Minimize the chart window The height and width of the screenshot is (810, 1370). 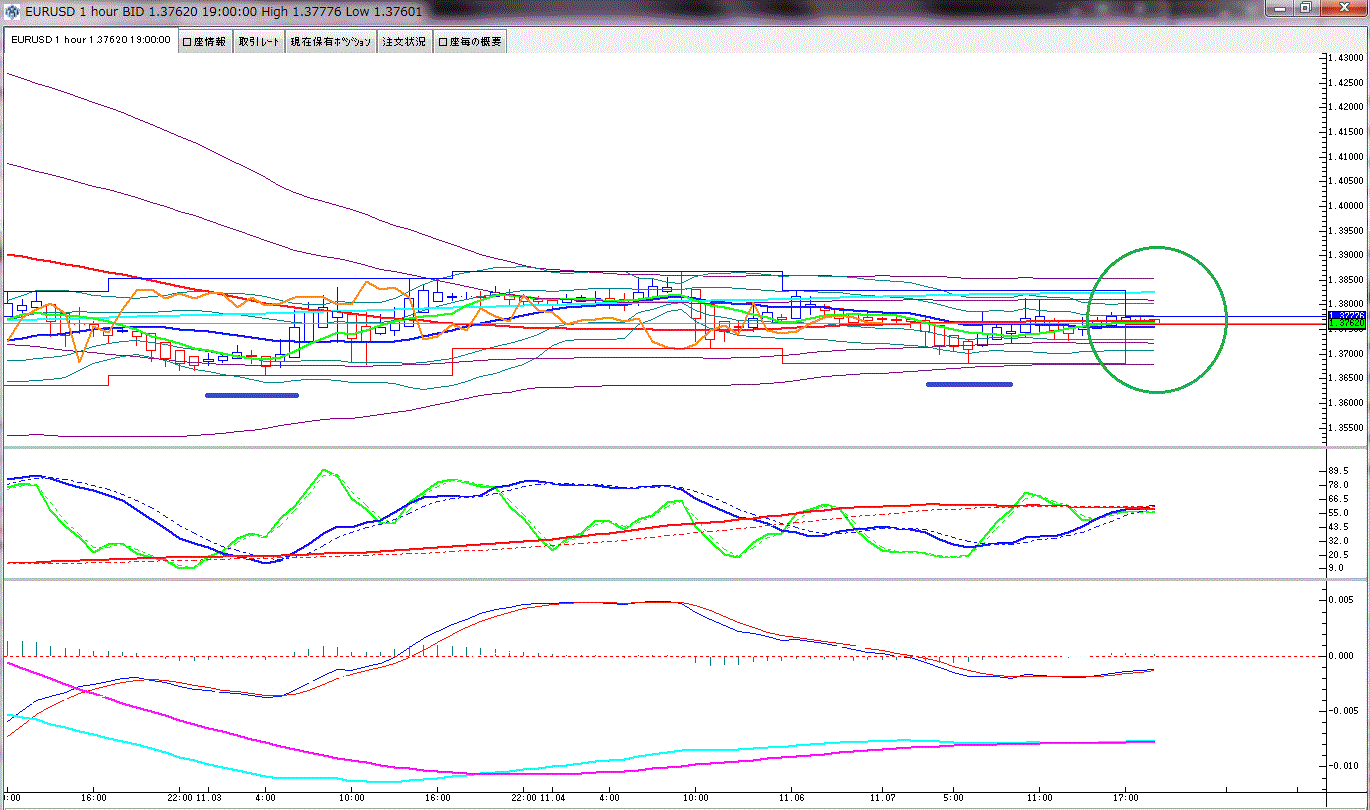[1279, 8]
